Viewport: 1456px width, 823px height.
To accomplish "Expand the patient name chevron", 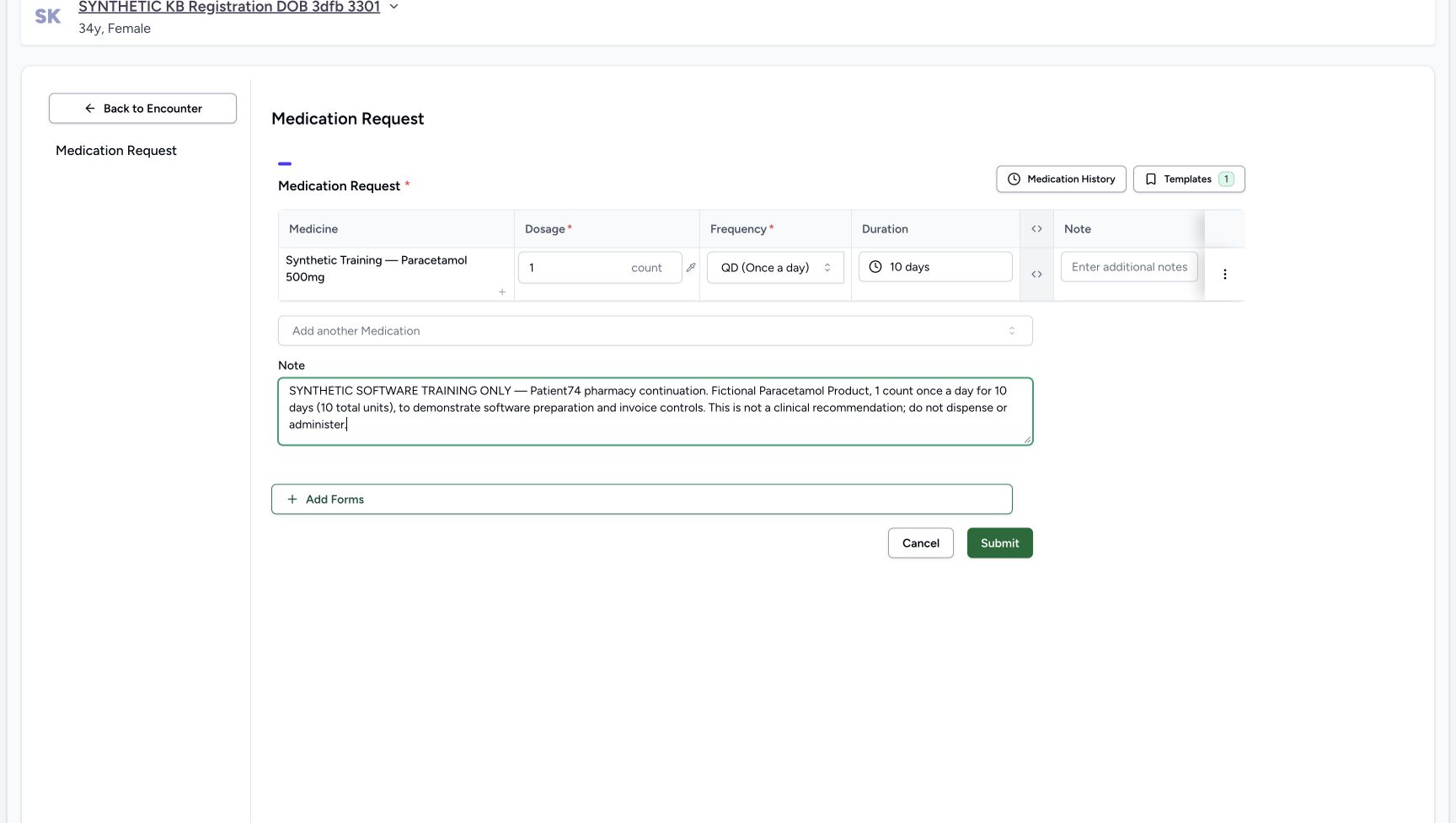I will (393, 7).
